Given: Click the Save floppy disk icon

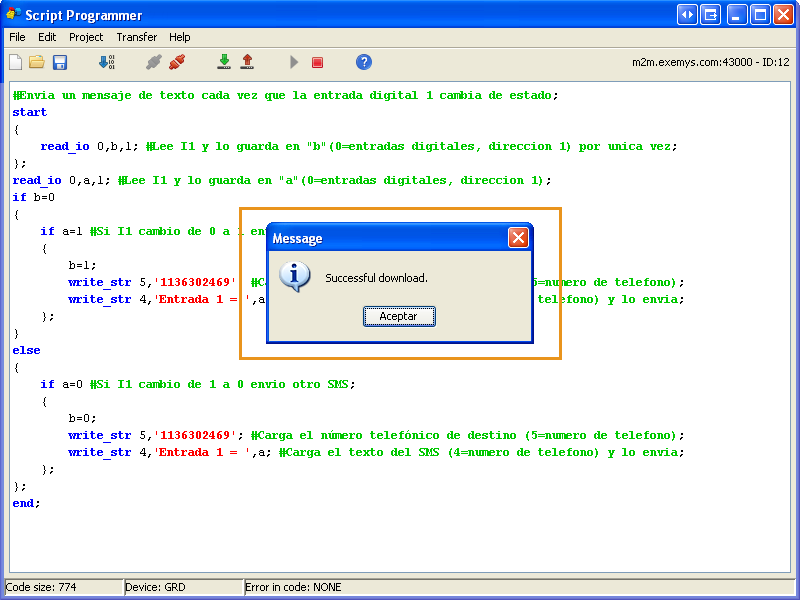Looking at the screenshot, I should coord(60,62).
